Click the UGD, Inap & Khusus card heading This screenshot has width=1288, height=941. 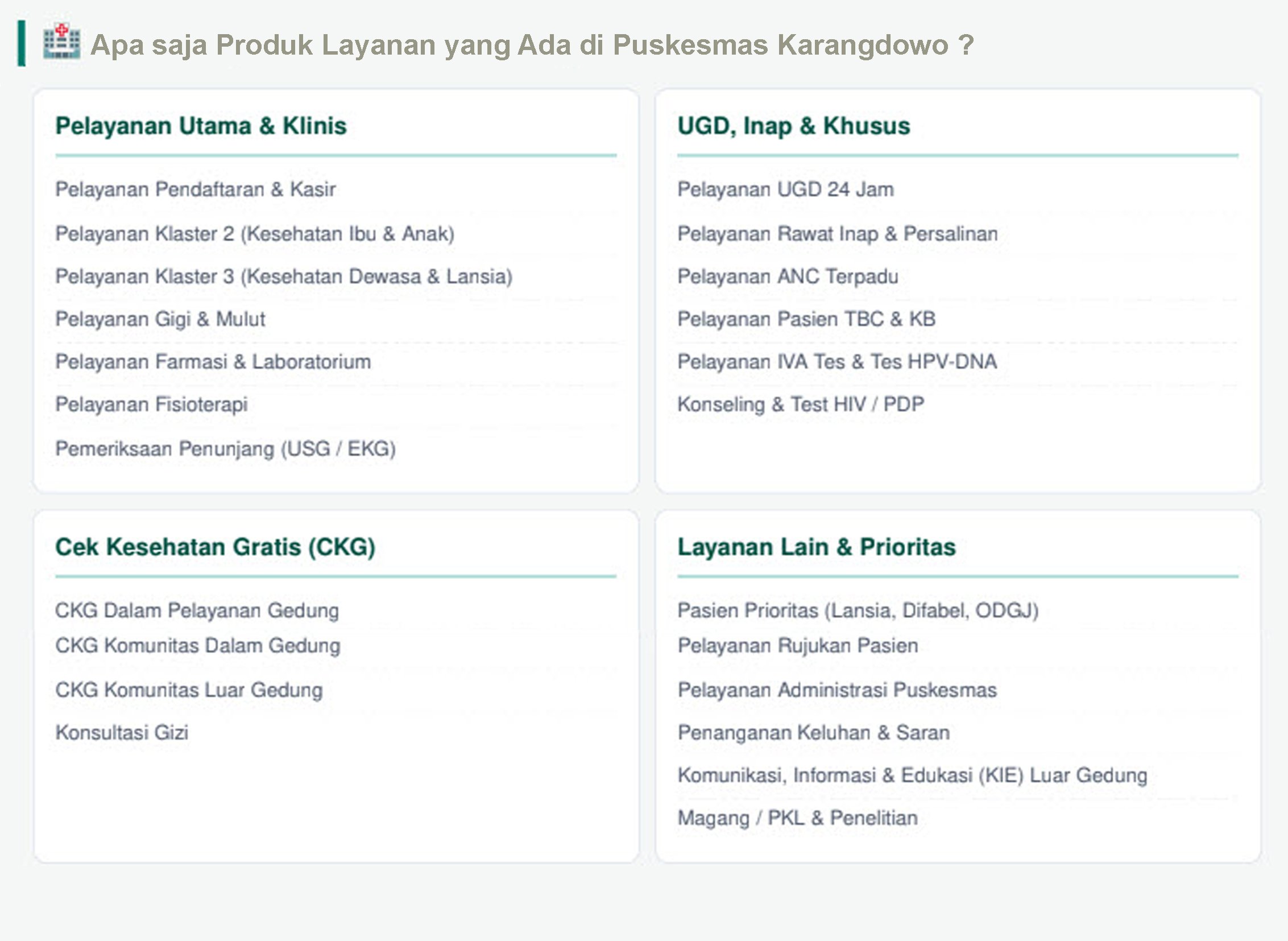click(794, 126)
